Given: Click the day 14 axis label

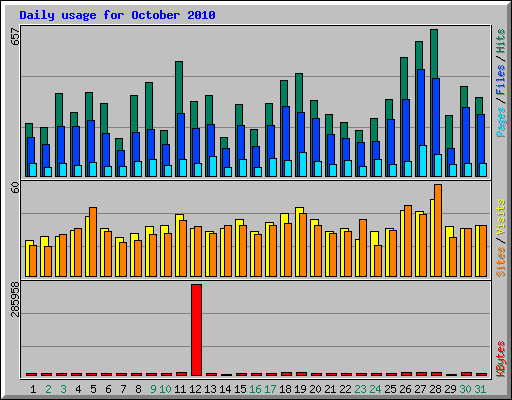Looking at the screenshot, I should 225,389.
